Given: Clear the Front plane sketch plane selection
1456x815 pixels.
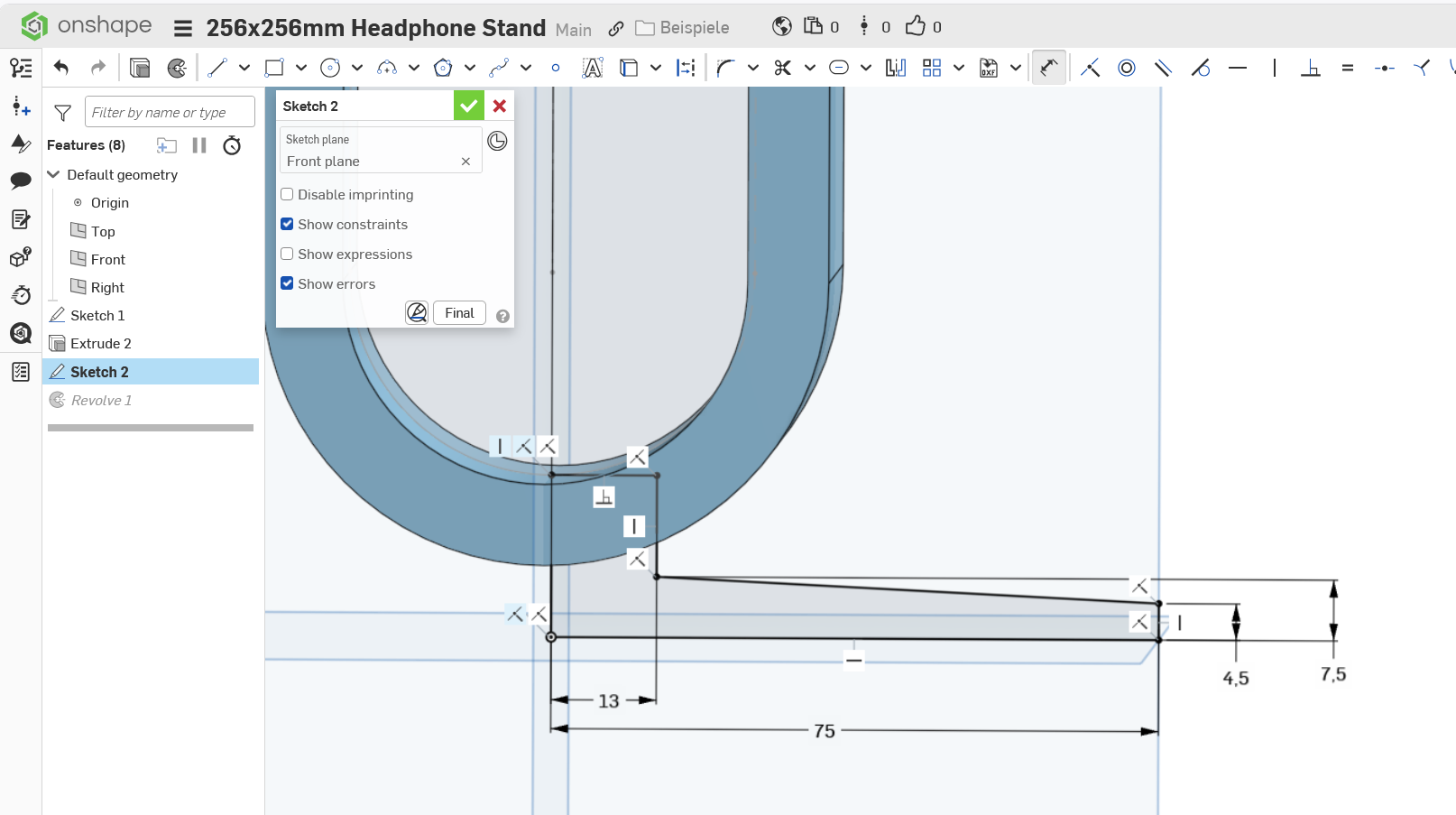Looking at the screenshot, I should pos(465,162).
